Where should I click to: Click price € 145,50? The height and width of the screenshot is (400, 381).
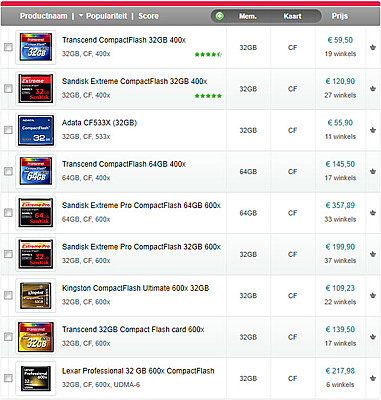(340, 164)
